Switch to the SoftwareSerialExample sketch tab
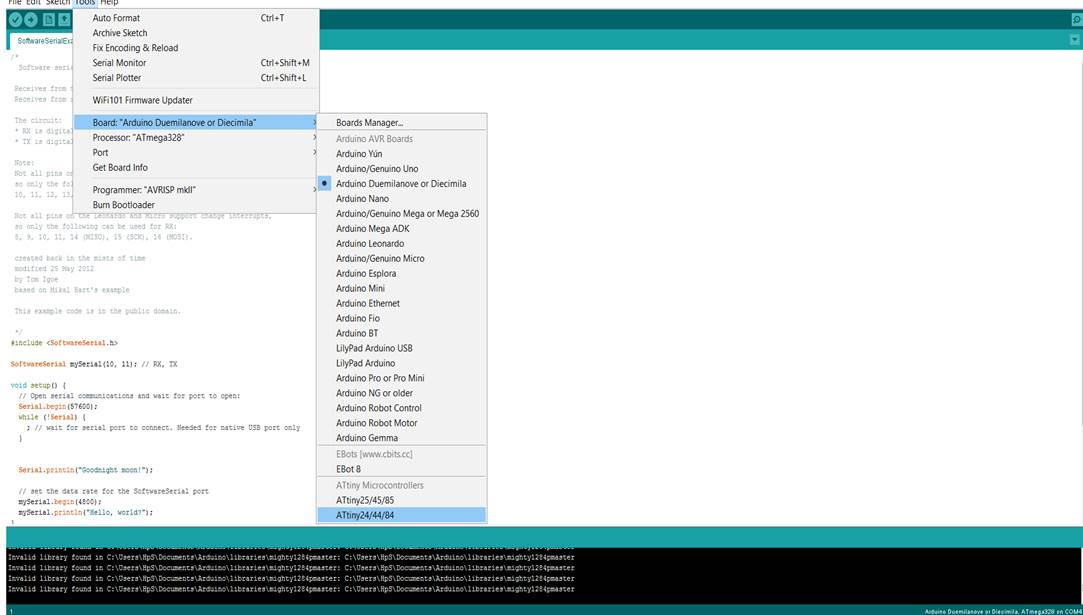 (x=43, y=41)
